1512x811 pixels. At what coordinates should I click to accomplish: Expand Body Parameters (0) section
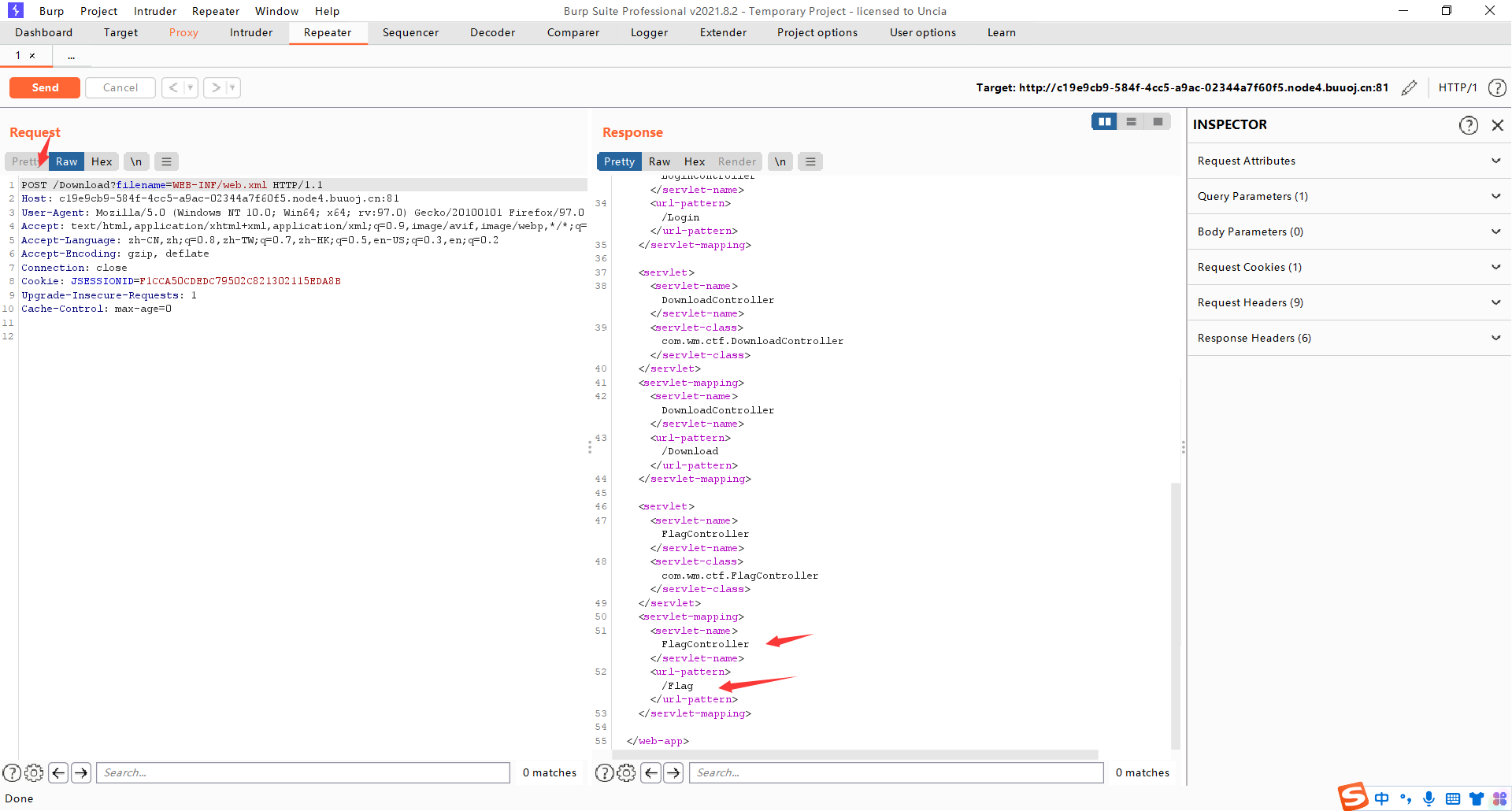point(1349,231)
